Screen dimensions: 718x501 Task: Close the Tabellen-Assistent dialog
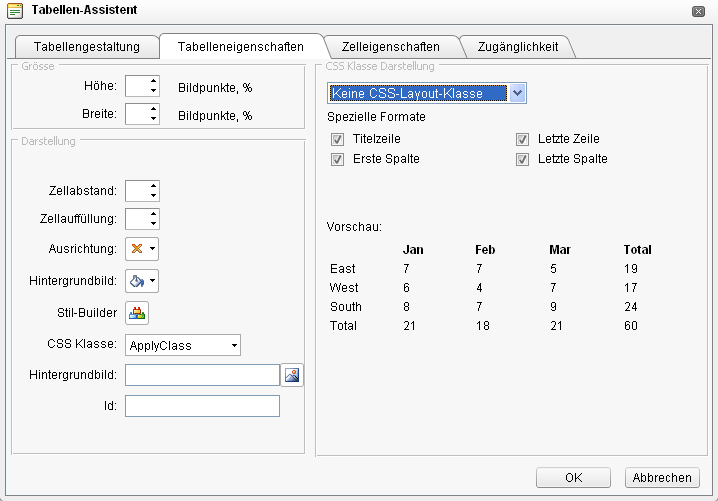click(x=697, y=11)
